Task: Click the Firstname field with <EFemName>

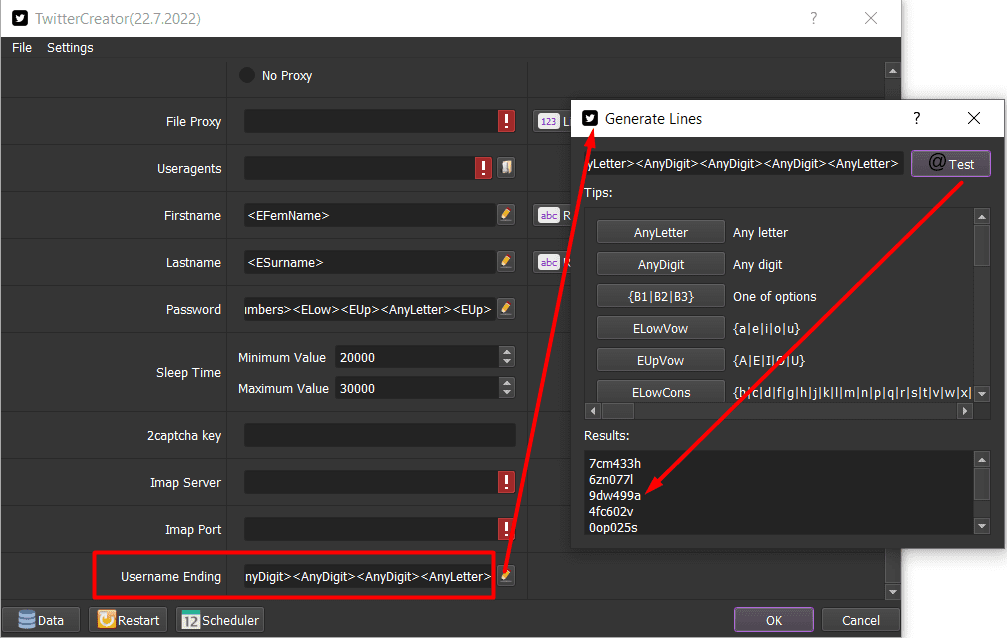Action: point(370,215)
